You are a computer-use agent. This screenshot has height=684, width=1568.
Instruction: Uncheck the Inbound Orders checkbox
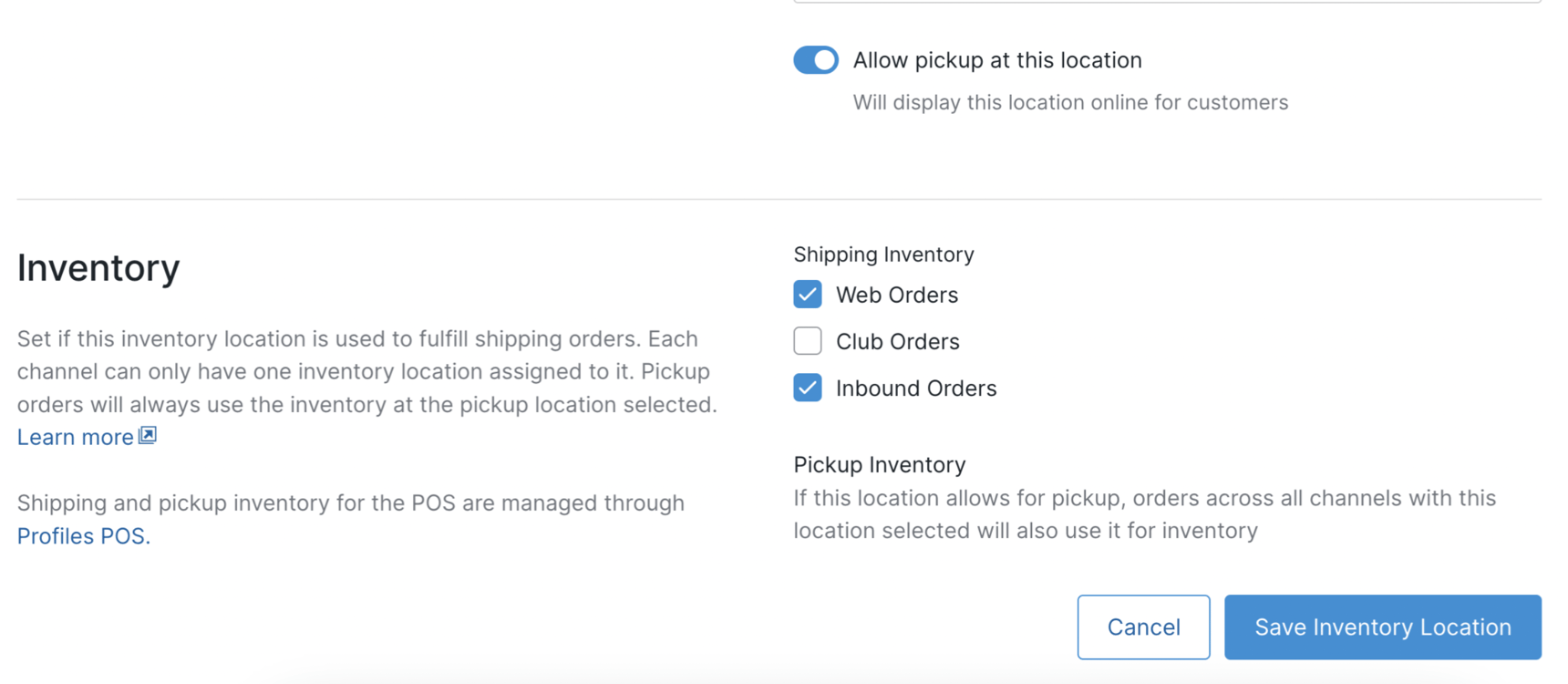click(x=808, y=388)
